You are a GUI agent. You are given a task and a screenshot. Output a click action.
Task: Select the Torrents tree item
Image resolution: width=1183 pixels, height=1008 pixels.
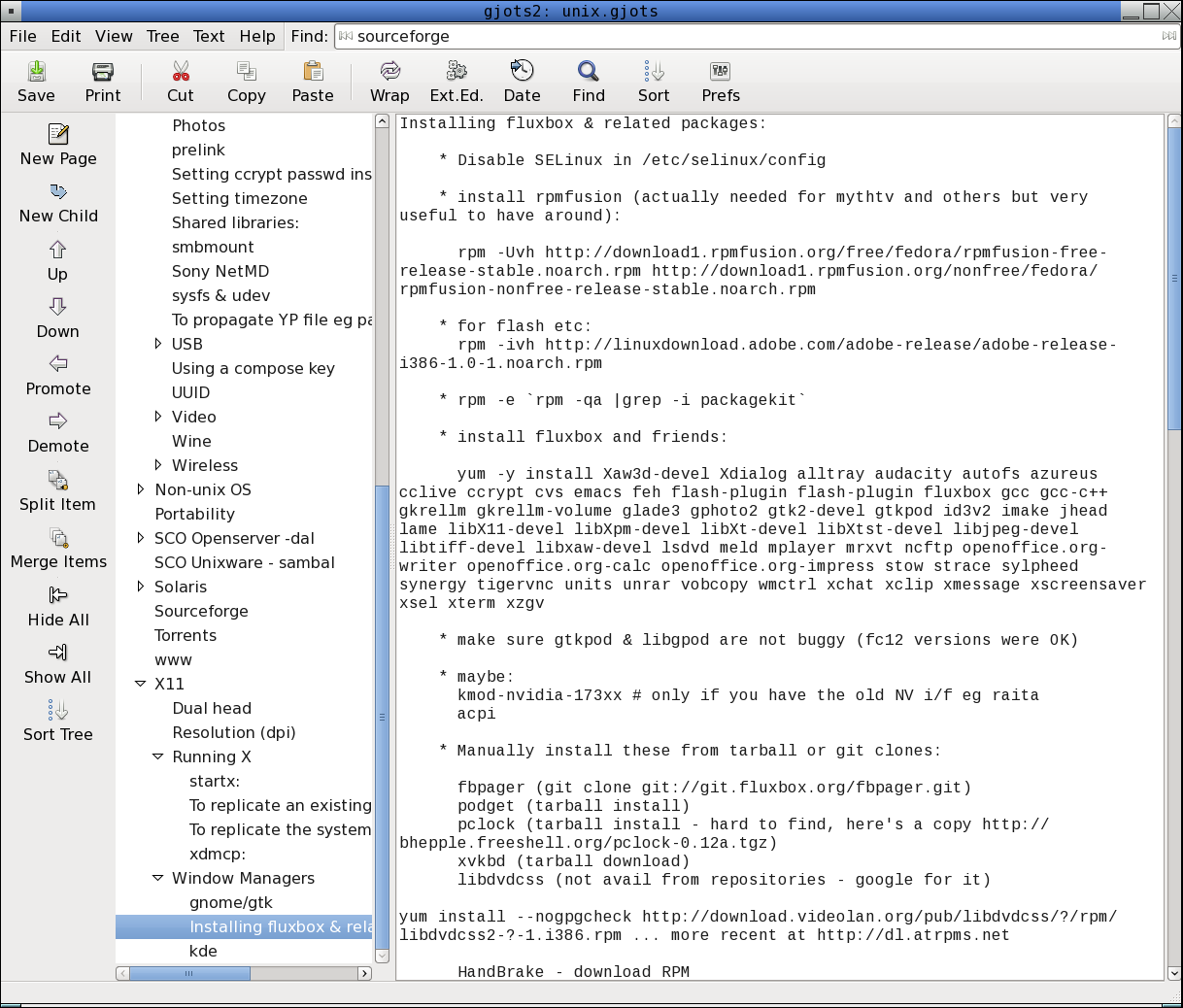pos(186,635)
